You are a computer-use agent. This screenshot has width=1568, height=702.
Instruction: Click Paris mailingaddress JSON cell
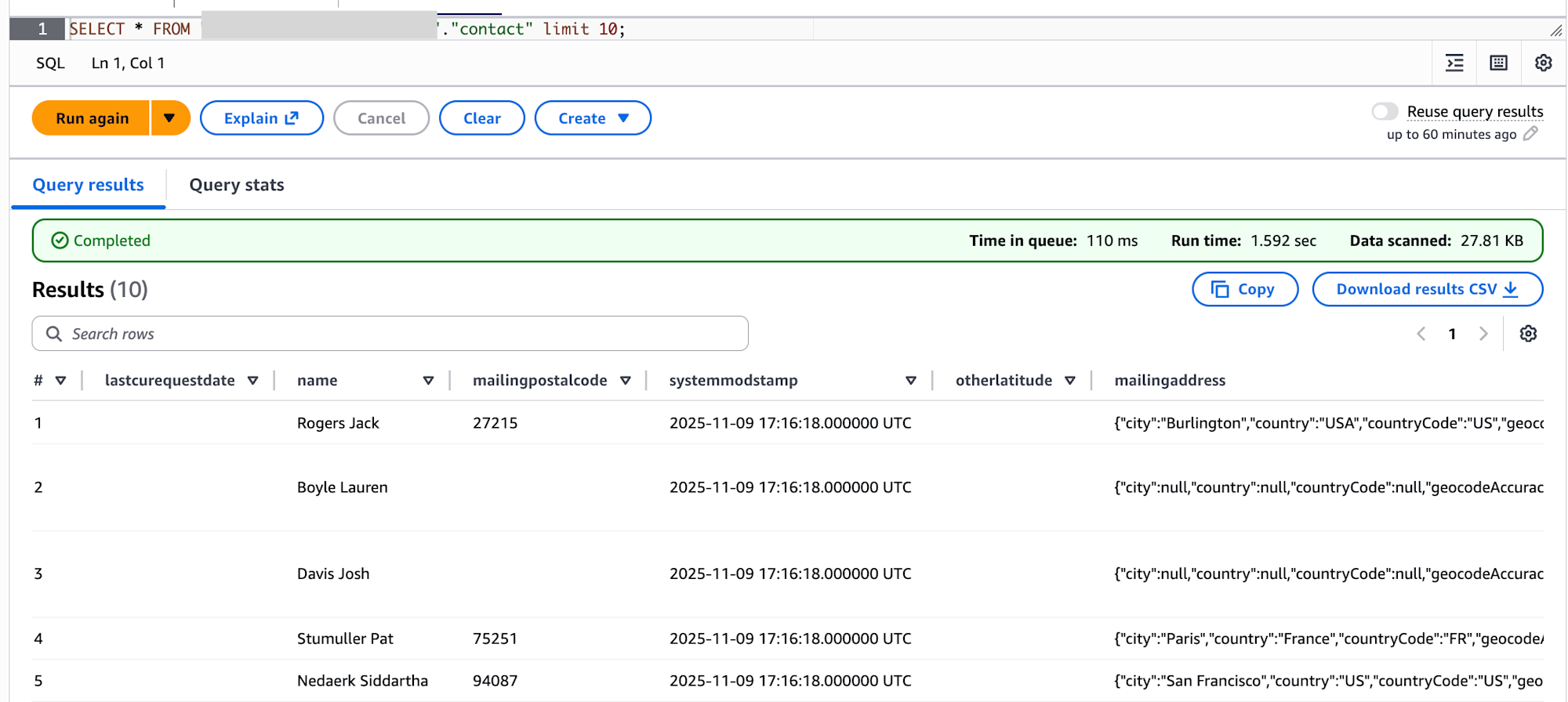1329,639
